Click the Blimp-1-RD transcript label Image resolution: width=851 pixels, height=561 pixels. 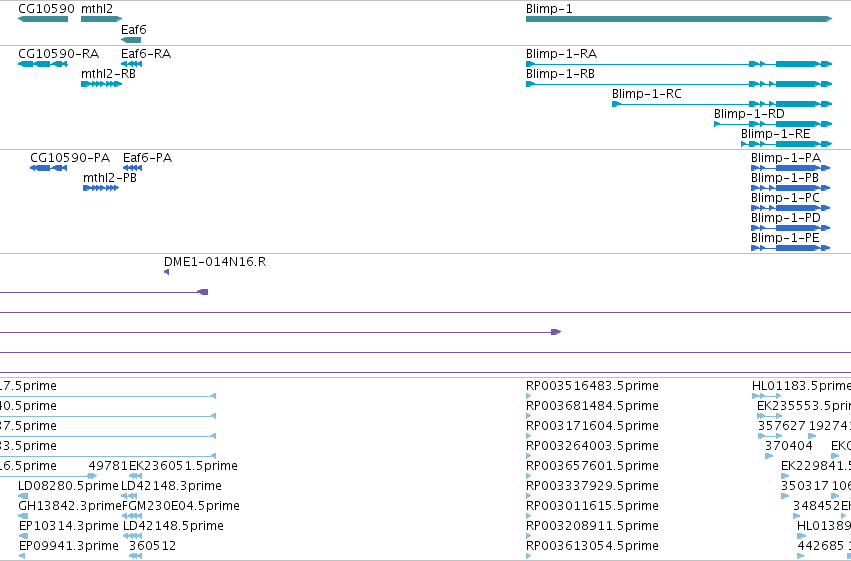click(749, 114)
